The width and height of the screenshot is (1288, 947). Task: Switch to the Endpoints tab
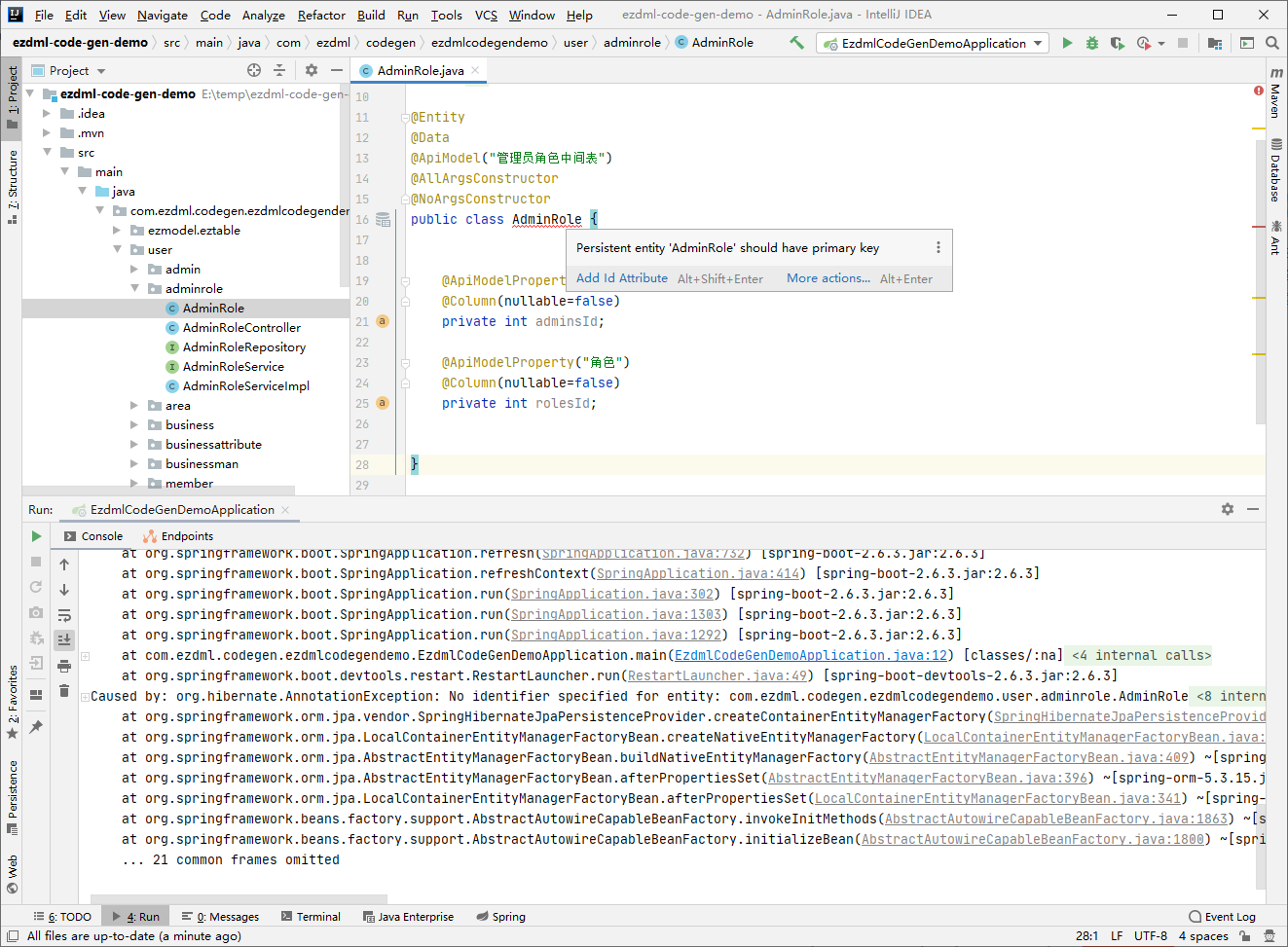(178, 536)
